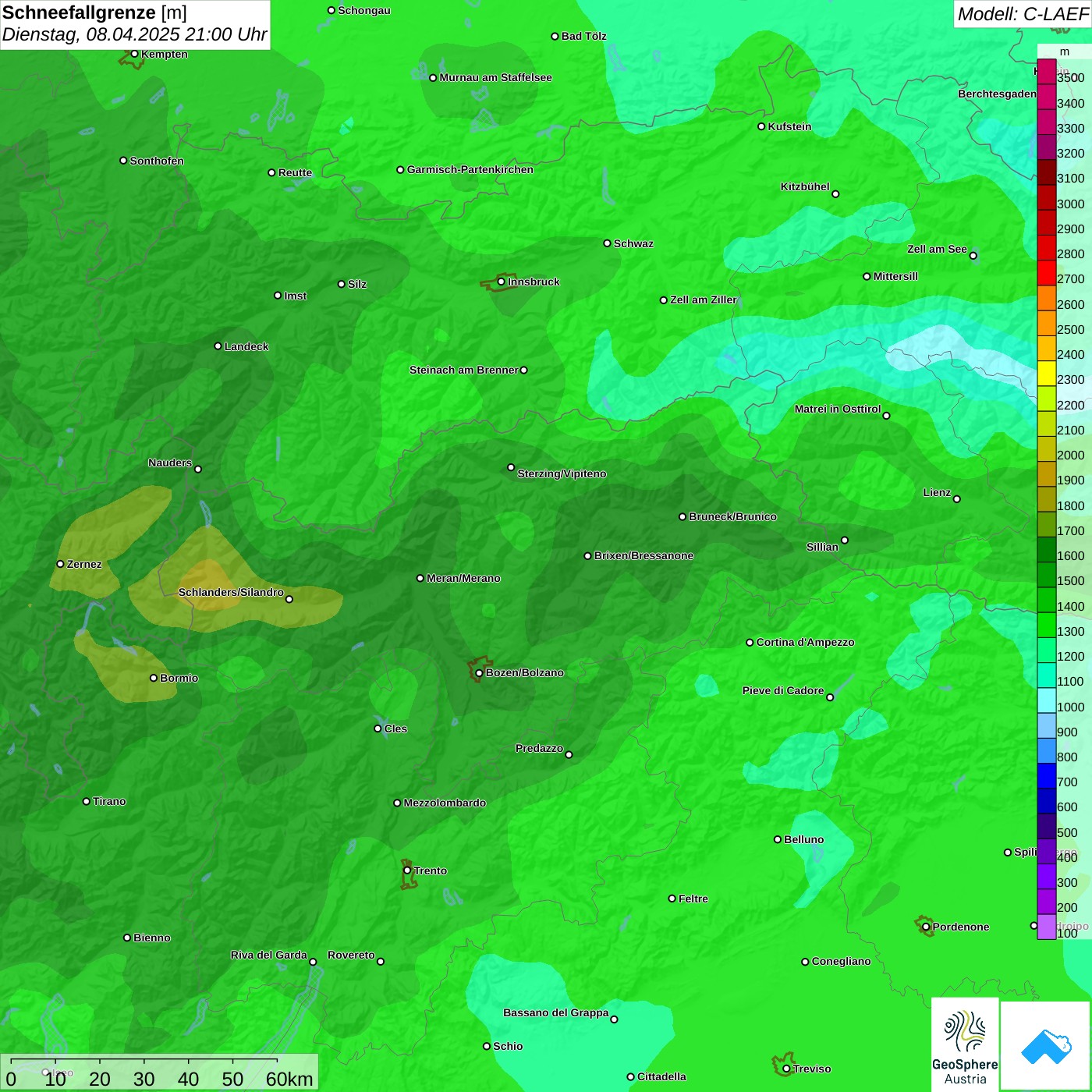Click the Modell: C-LAEF label
The height and width of the screenshot is (1092, 1092).
1022,14
